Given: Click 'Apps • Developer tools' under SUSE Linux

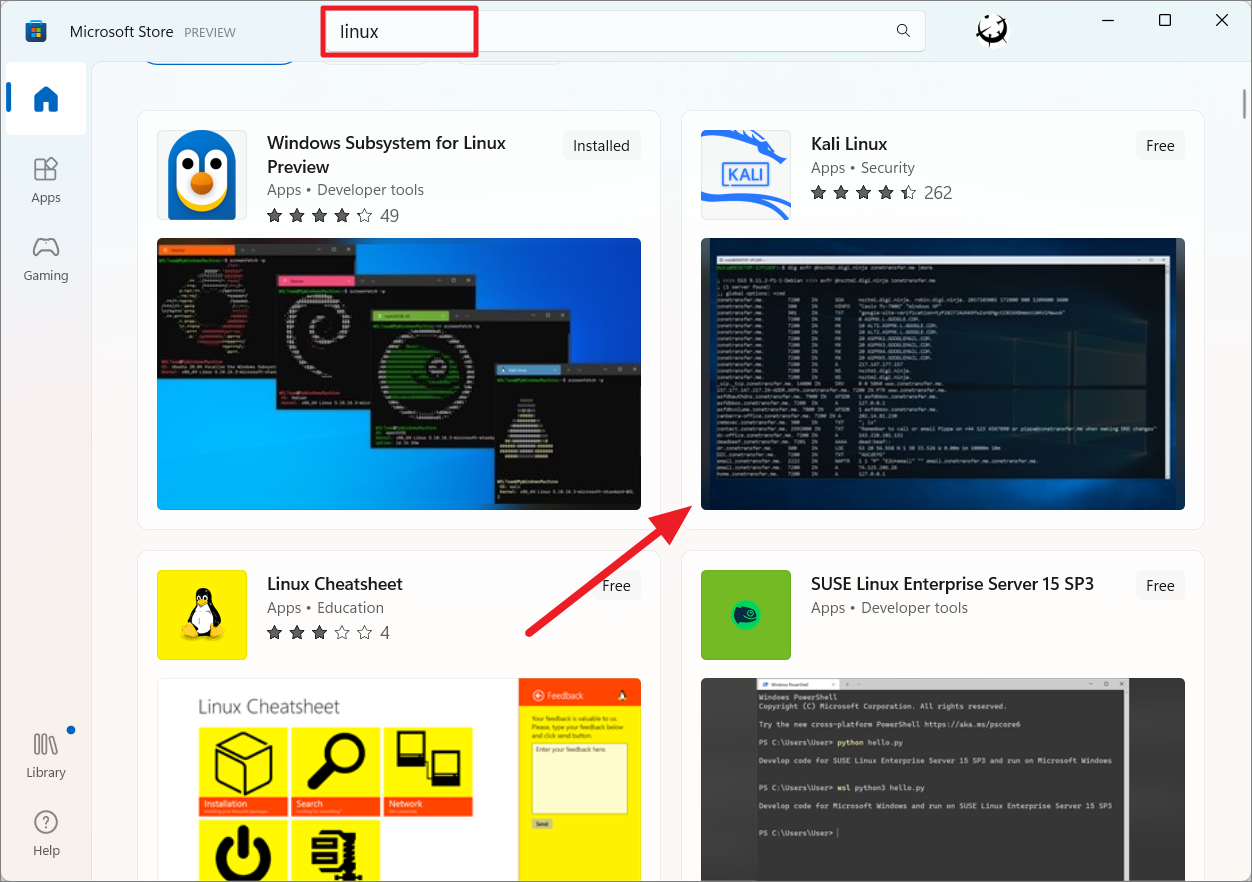Looking at the screenshot, I should 889,608.
